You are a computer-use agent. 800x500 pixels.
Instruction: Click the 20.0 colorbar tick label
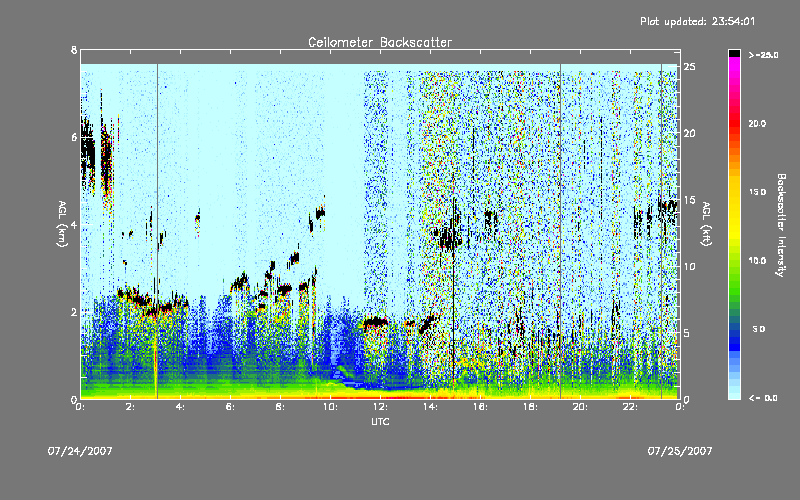coord(757,123)
